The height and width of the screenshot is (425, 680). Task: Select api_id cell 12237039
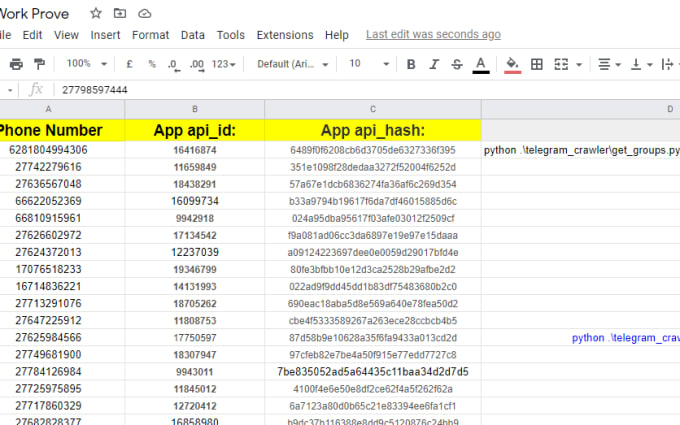pyautogui.click(x=195, y=252)
